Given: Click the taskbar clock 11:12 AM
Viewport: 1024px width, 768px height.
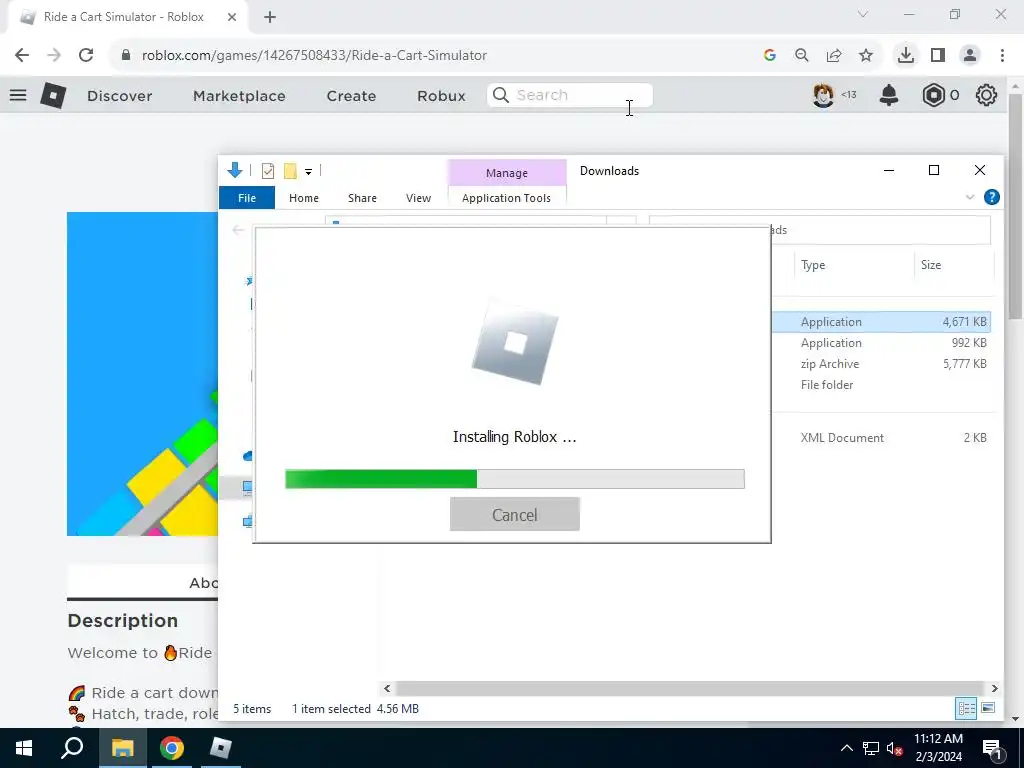Looking at the screenshot, I should click(x=938, y=739).
